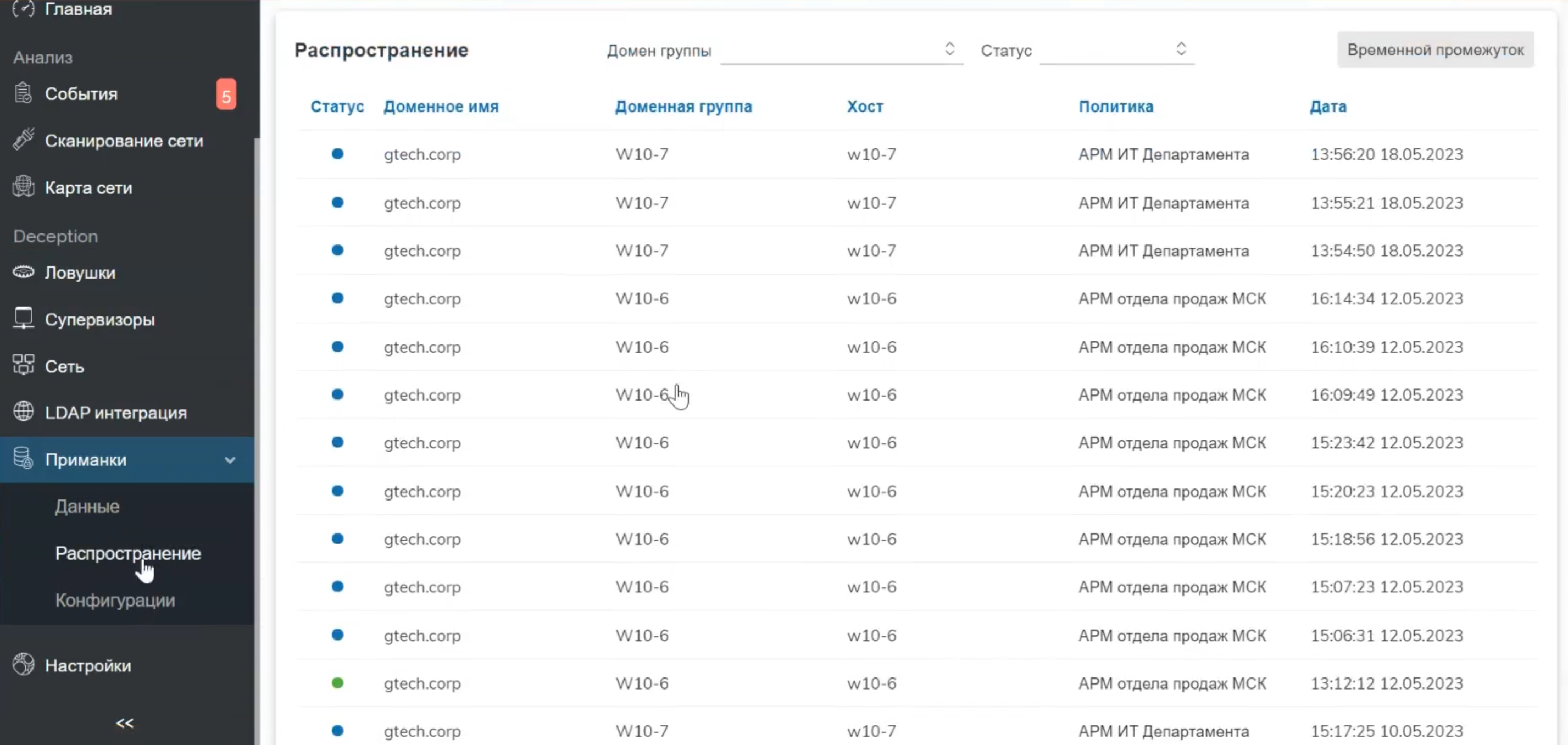Screen dimensions: 1568x745
Task: Click the LDAP integration globe icon
Action: (23, 412)
